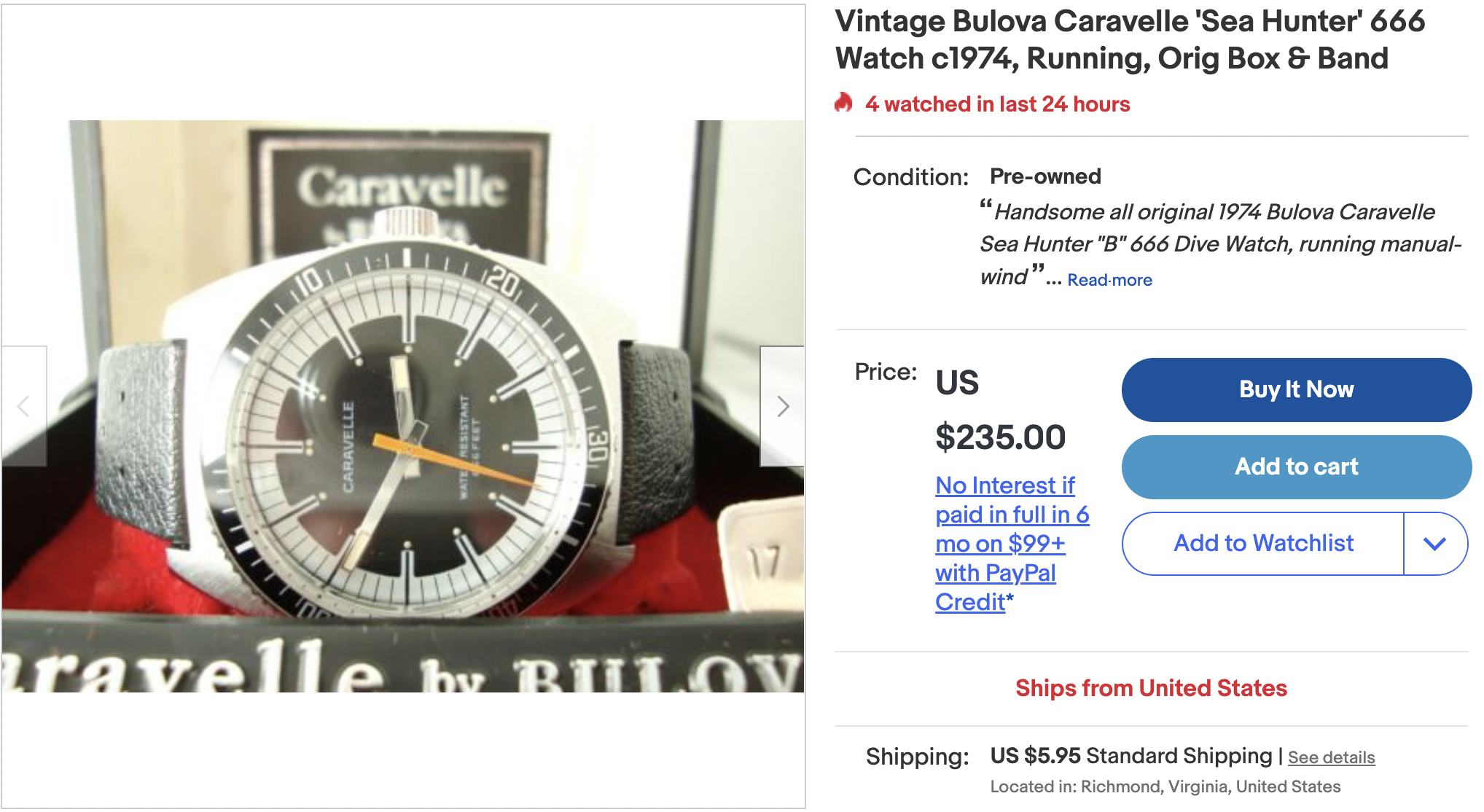Viewport: 1484px width, 812px height.
Task: Click the italic seller condition quote
Action: click(x=1220, y=245)
